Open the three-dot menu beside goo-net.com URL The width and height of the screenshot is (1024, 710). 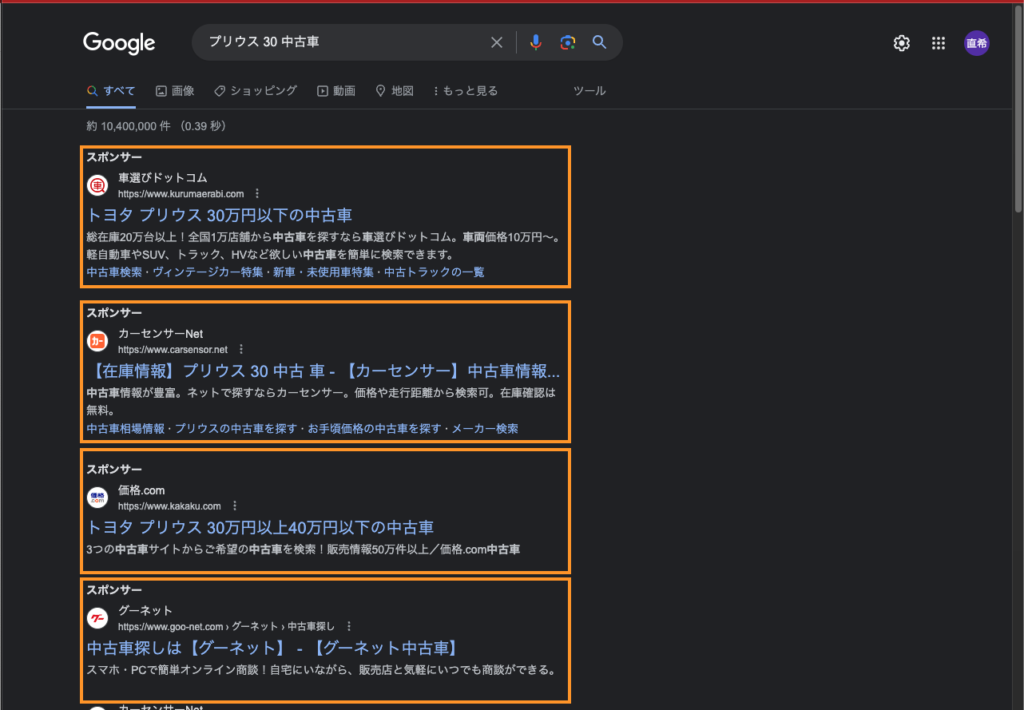pyautogui.click(x=349, y=626)
